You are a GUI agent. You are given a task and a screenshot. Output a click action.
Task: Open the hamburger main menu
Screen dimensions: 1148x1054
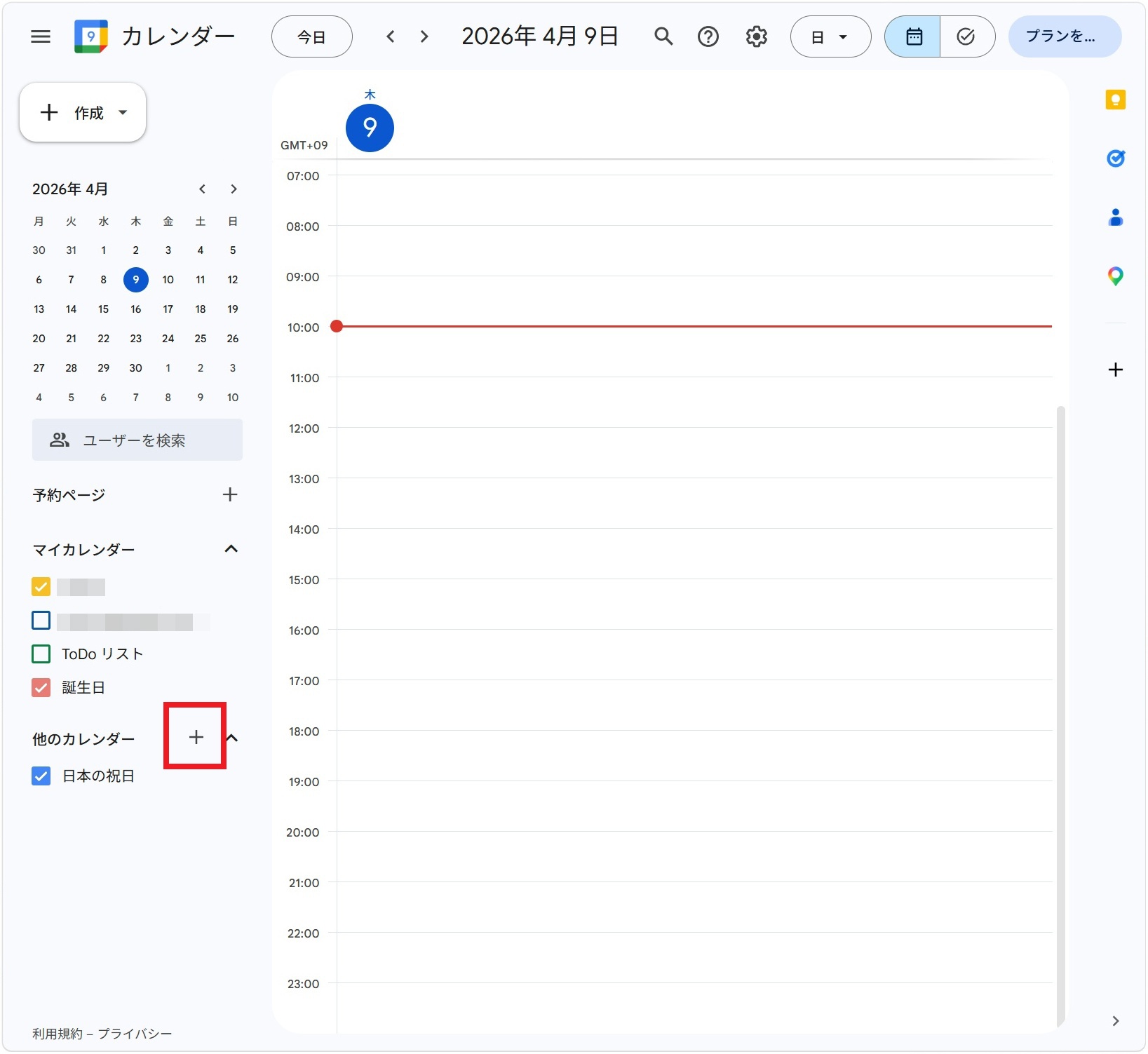pos(40,36)
